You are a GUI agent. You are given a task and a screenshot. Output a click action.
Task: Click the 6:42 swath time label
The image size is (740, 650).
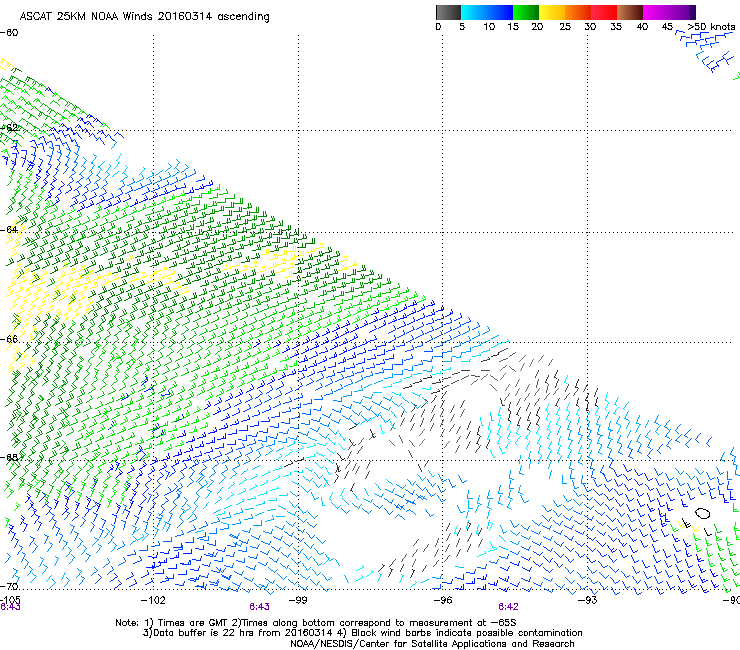pos(508,607)
